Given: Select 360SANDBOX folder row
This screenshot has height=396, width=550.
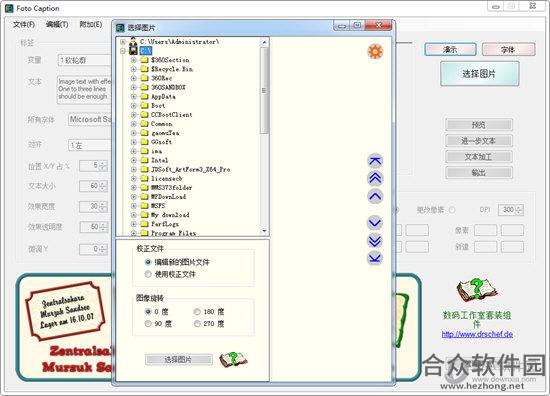Looking at the screenshot, I should (168, 87).
